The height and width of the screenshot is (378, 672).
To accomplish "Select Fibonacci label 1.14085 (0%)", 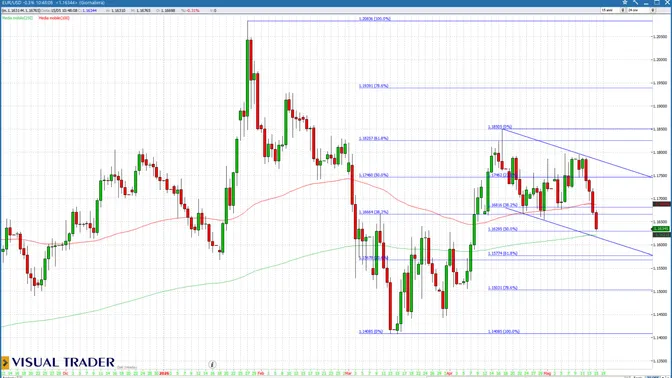I will pos(371,331).
